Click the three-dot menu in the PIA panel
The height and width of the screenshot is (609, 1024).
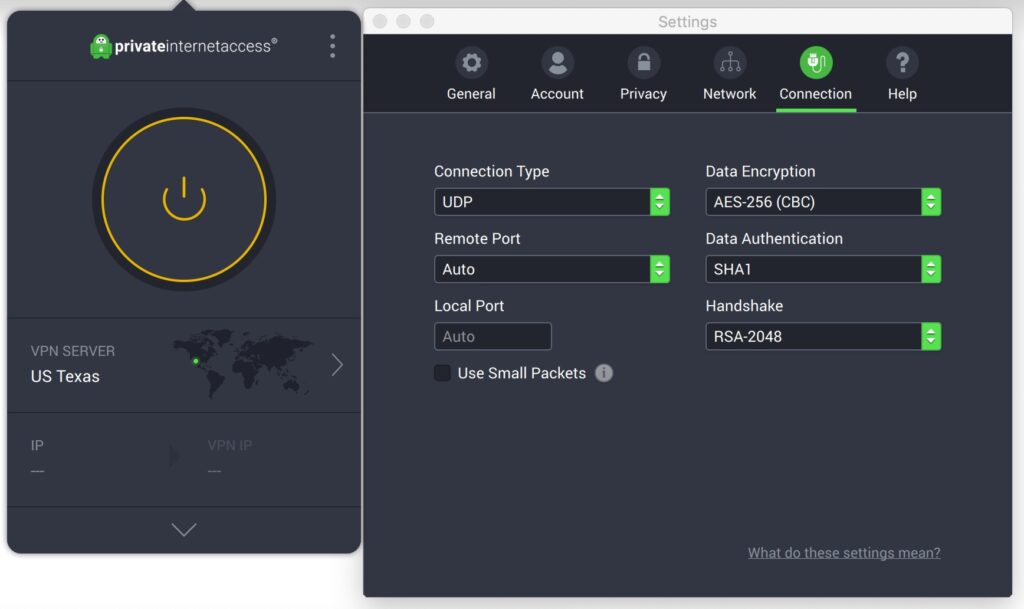(x=332, y=46)
